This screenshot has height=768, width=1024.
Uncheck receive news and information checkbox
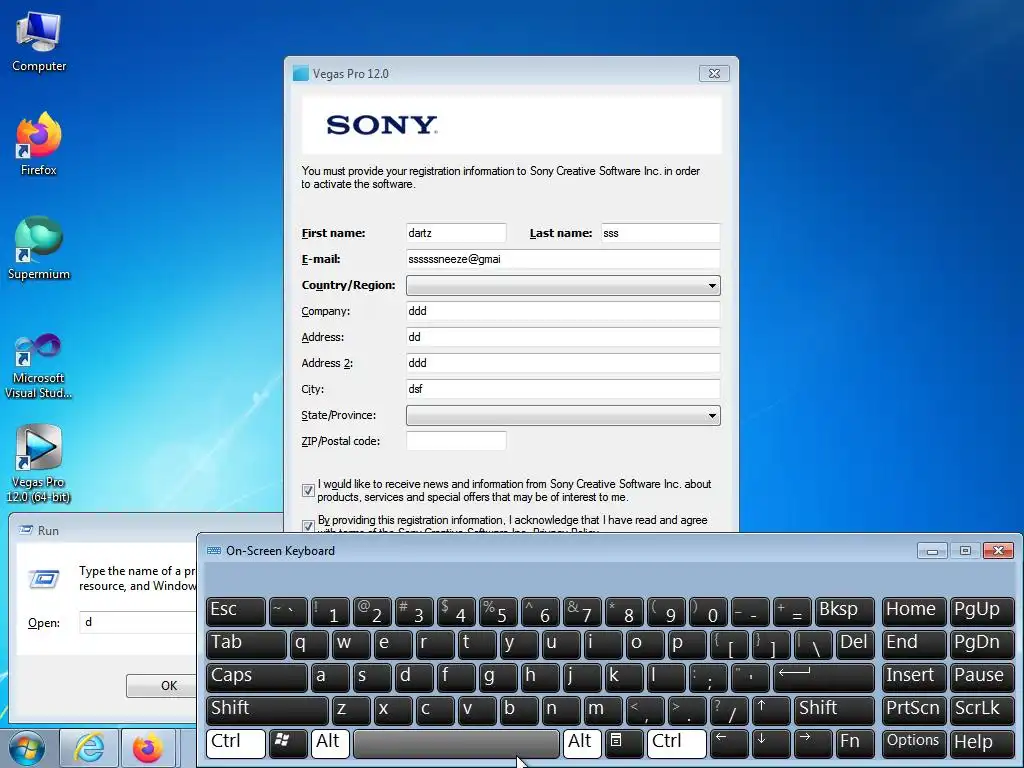(x=308, y=490)
